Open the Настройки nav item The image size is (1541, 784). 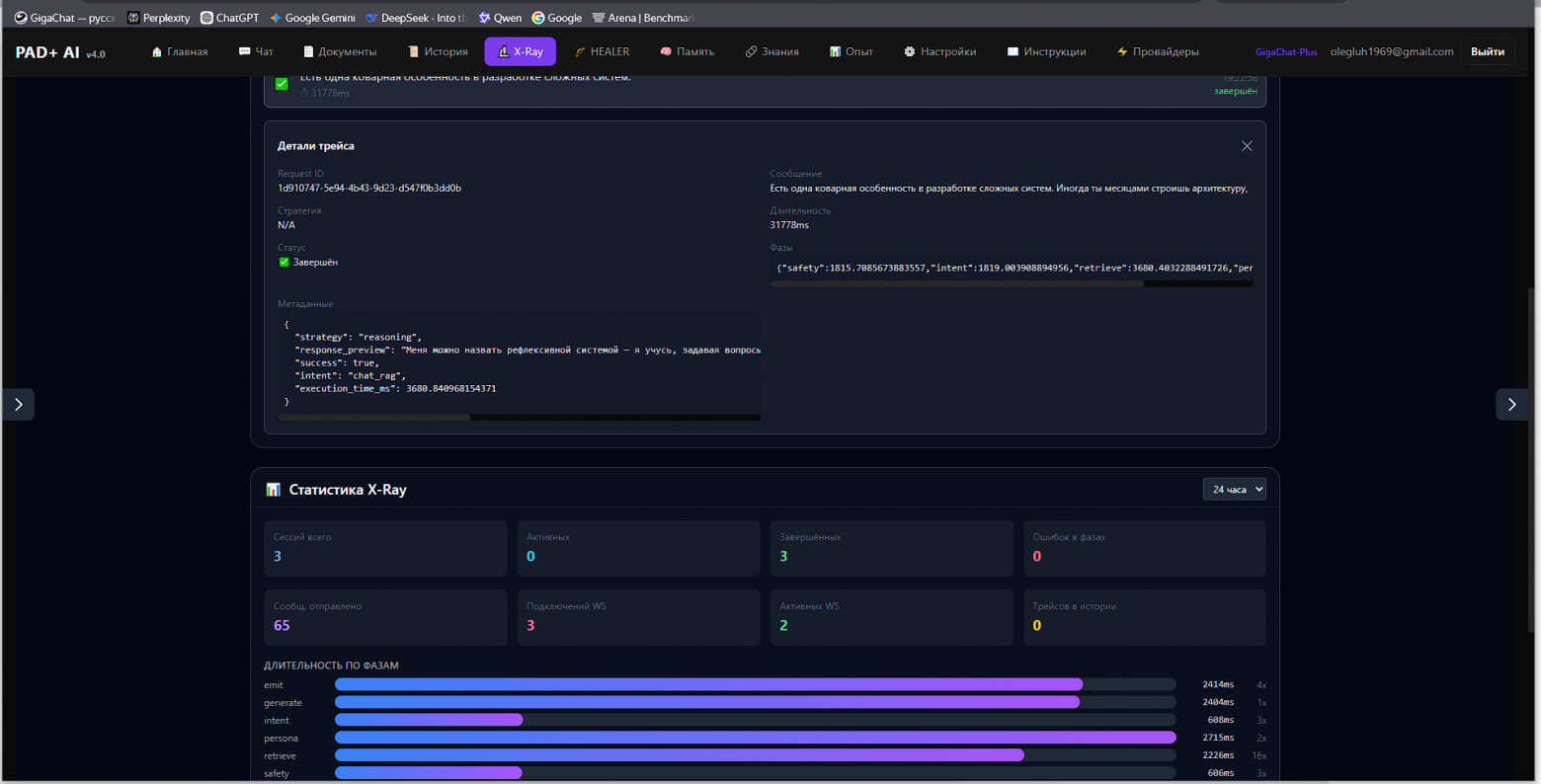click(x=939, y=51)
